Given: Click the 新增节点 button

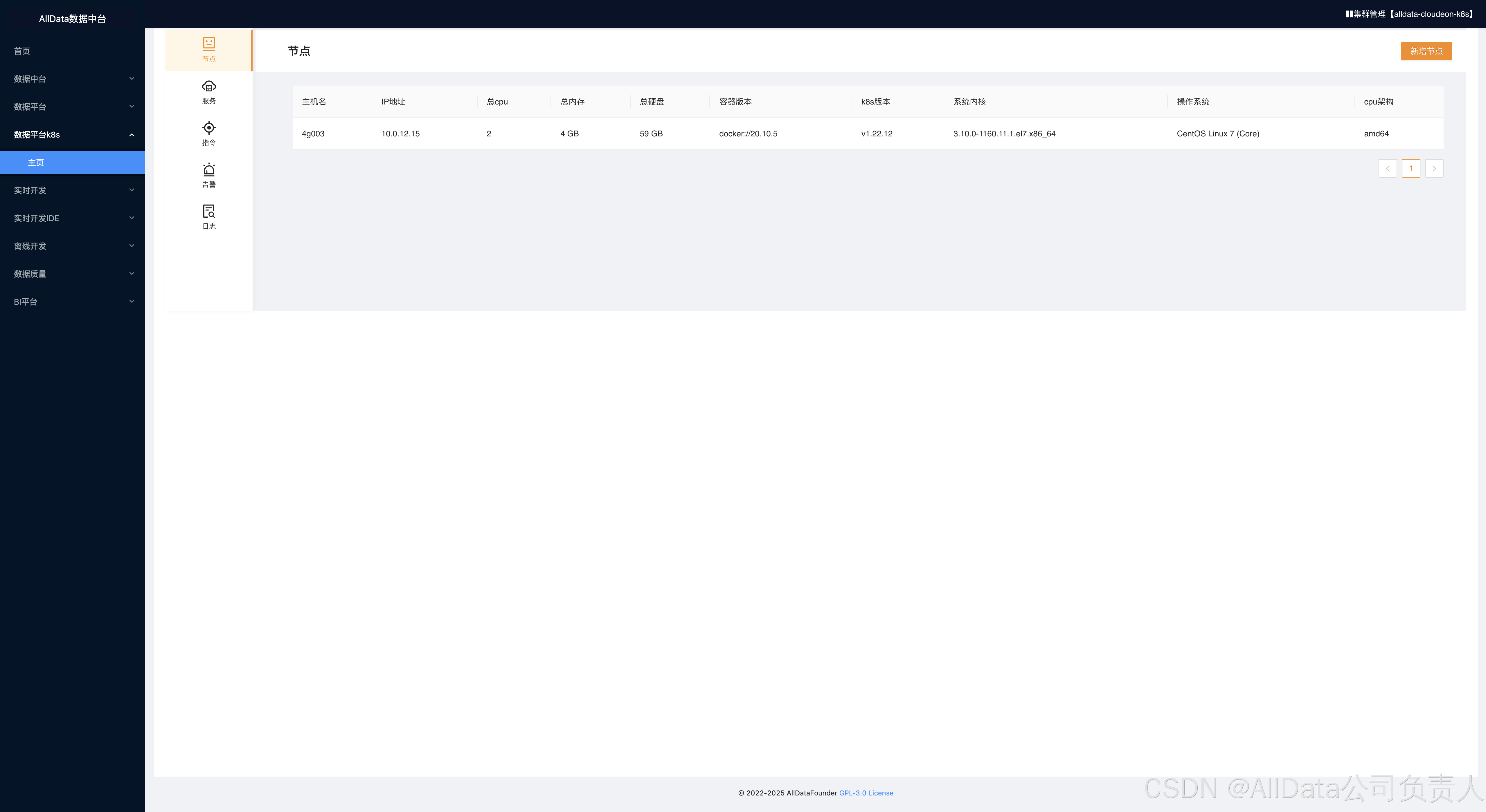Looking at the screenshot, I should (x=1426, y=51).
